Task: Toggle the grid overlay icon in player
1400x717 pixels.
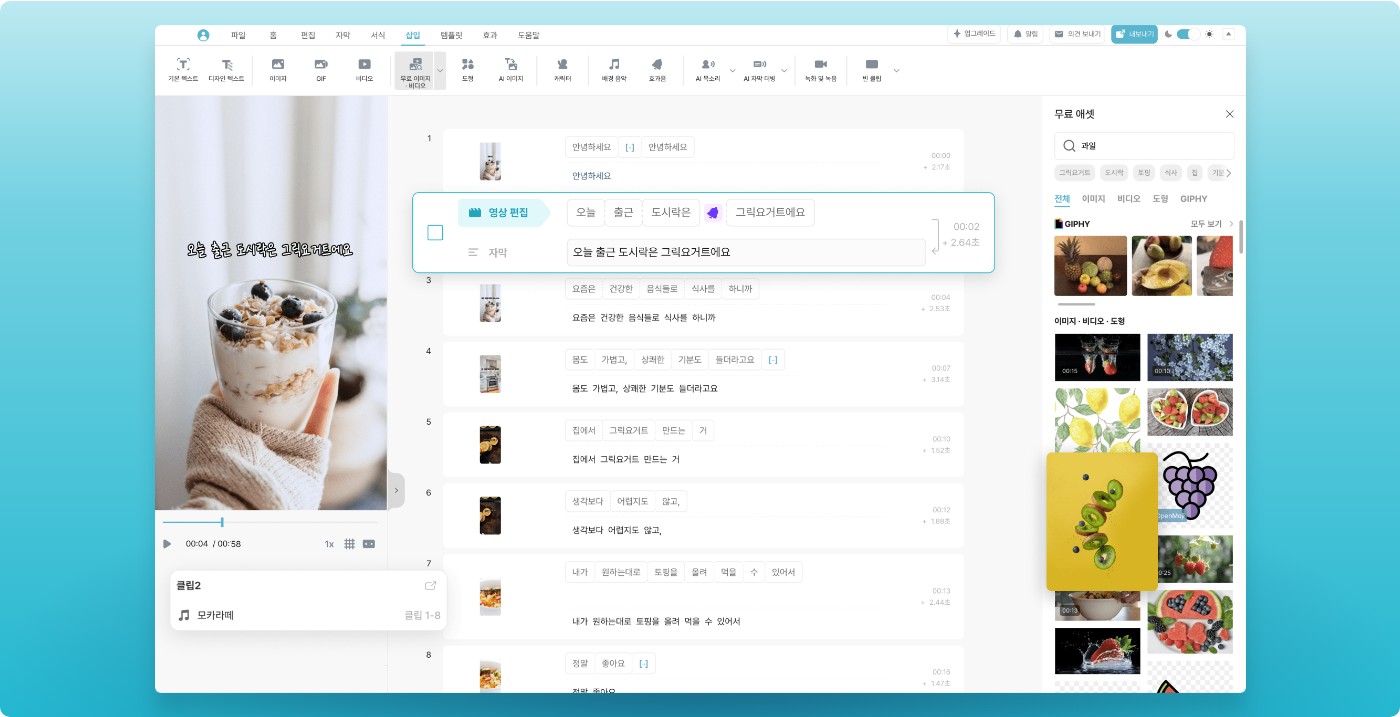Action: click(350, 544)
